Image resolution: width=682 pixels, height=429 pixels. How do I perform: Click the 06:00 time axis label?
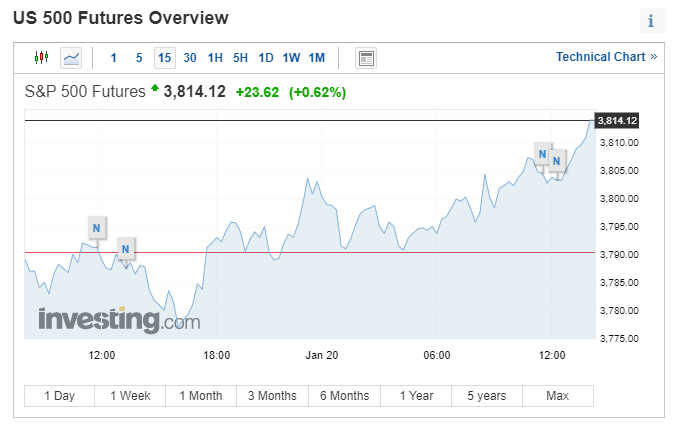tap(437, 355)
